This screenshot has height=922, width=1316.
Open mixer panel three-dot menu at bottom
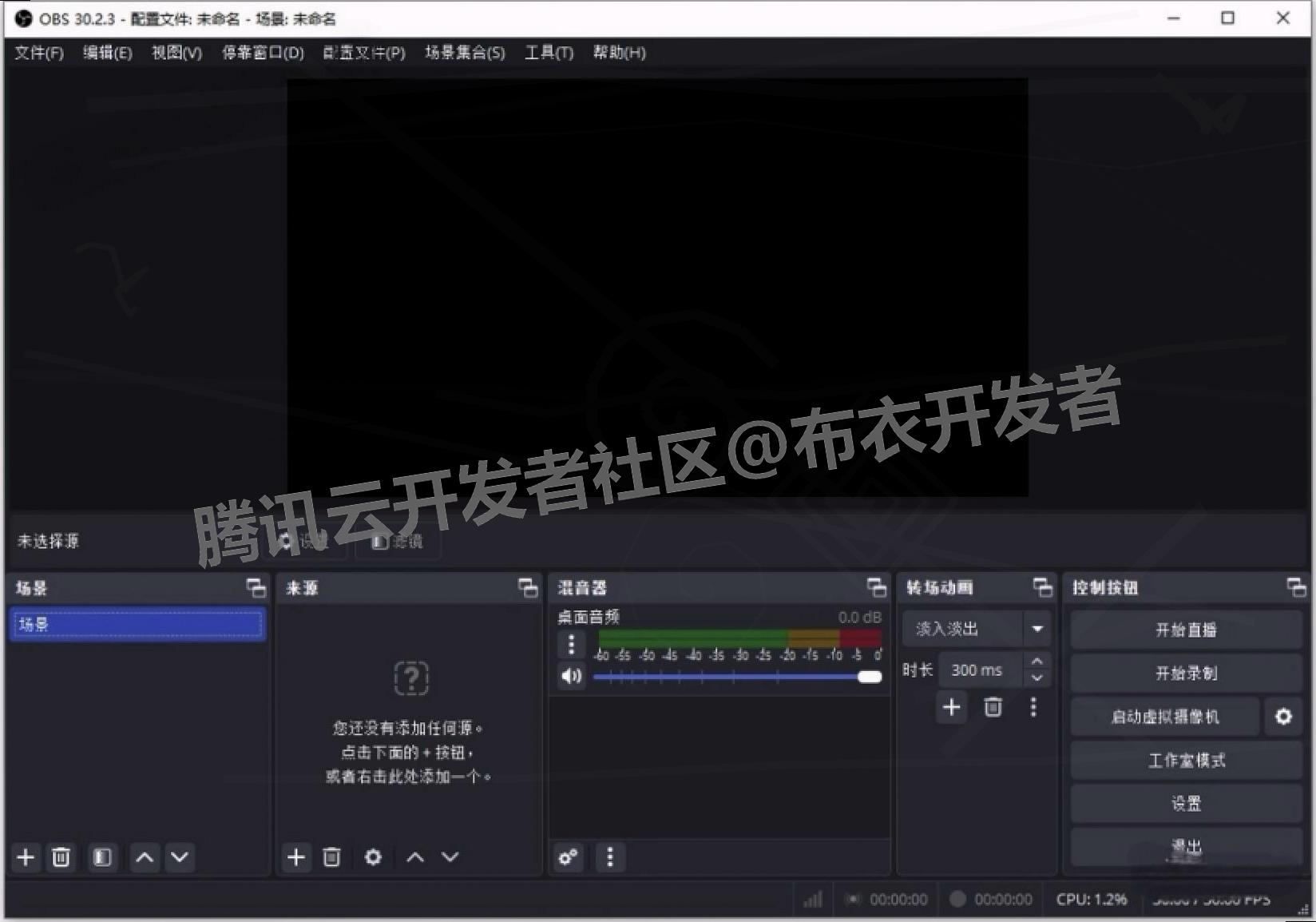pos(610,857)
